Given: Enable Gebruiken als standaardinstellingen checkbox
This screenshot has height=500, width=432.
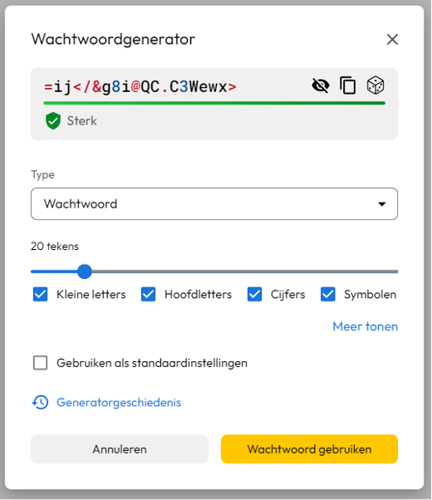Looking at the screenshot, I should [40, 363].
